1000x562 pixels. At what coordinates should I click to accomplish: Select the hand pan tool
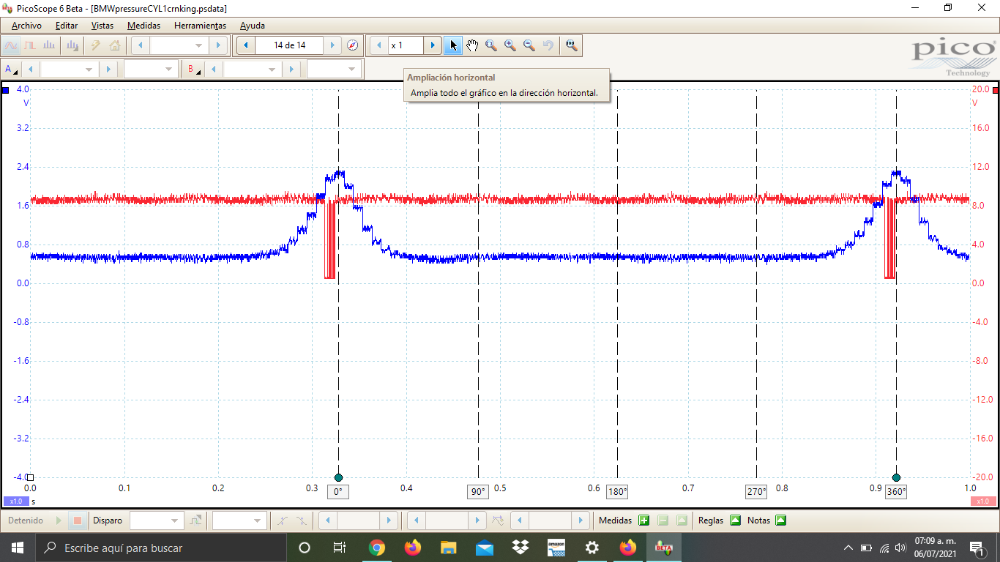tap(472, 45)
